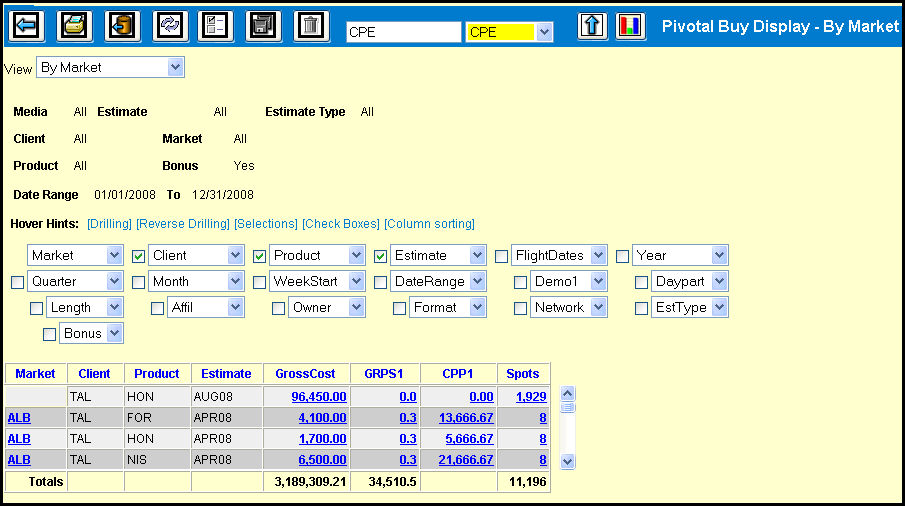Check the DateRange checkbox
This screenshot has height=506, width=905.
380,282
